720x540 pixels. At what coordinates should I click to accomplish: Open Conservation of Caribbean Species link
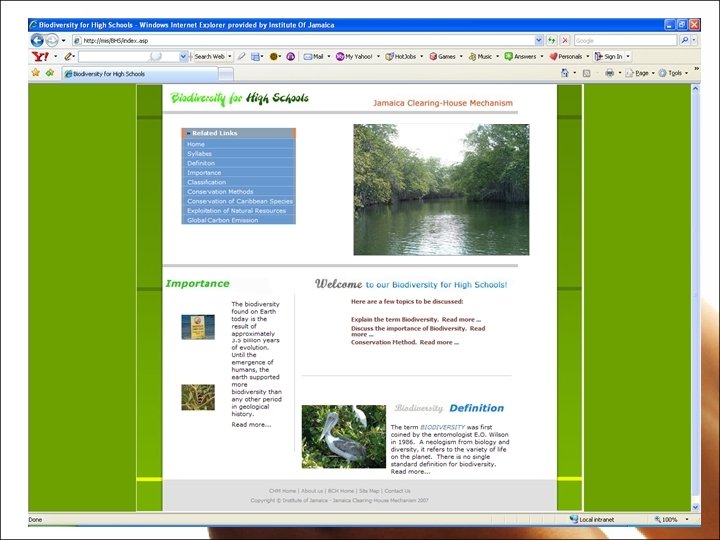pyautogui.click(x=240, y=201)
